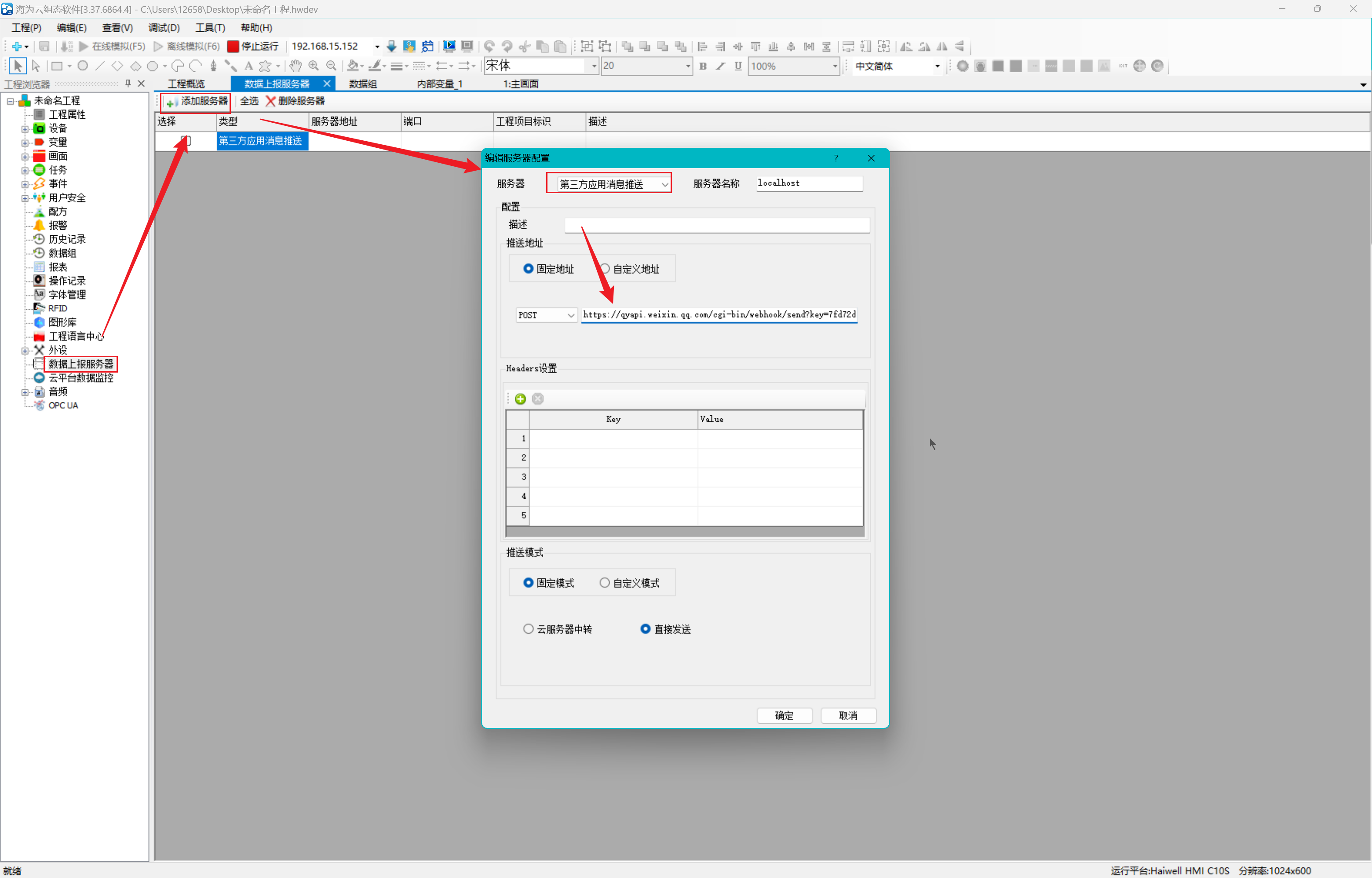
Task: Click the 全选 button
Action: coord(249,102)
